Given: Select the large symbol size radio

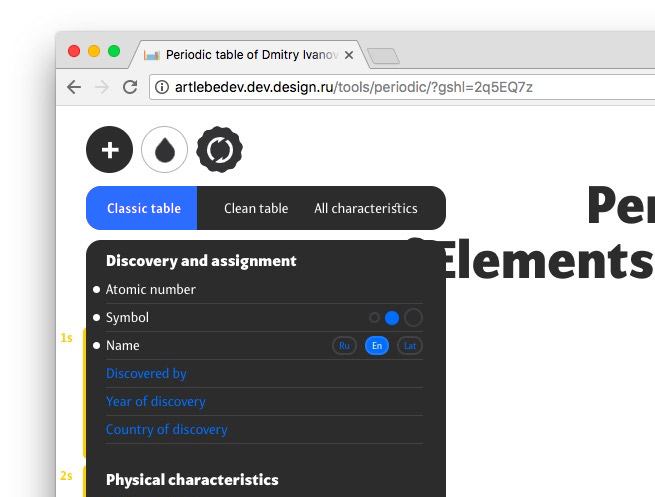Looking at the screenshot, I should pos(413,318).
